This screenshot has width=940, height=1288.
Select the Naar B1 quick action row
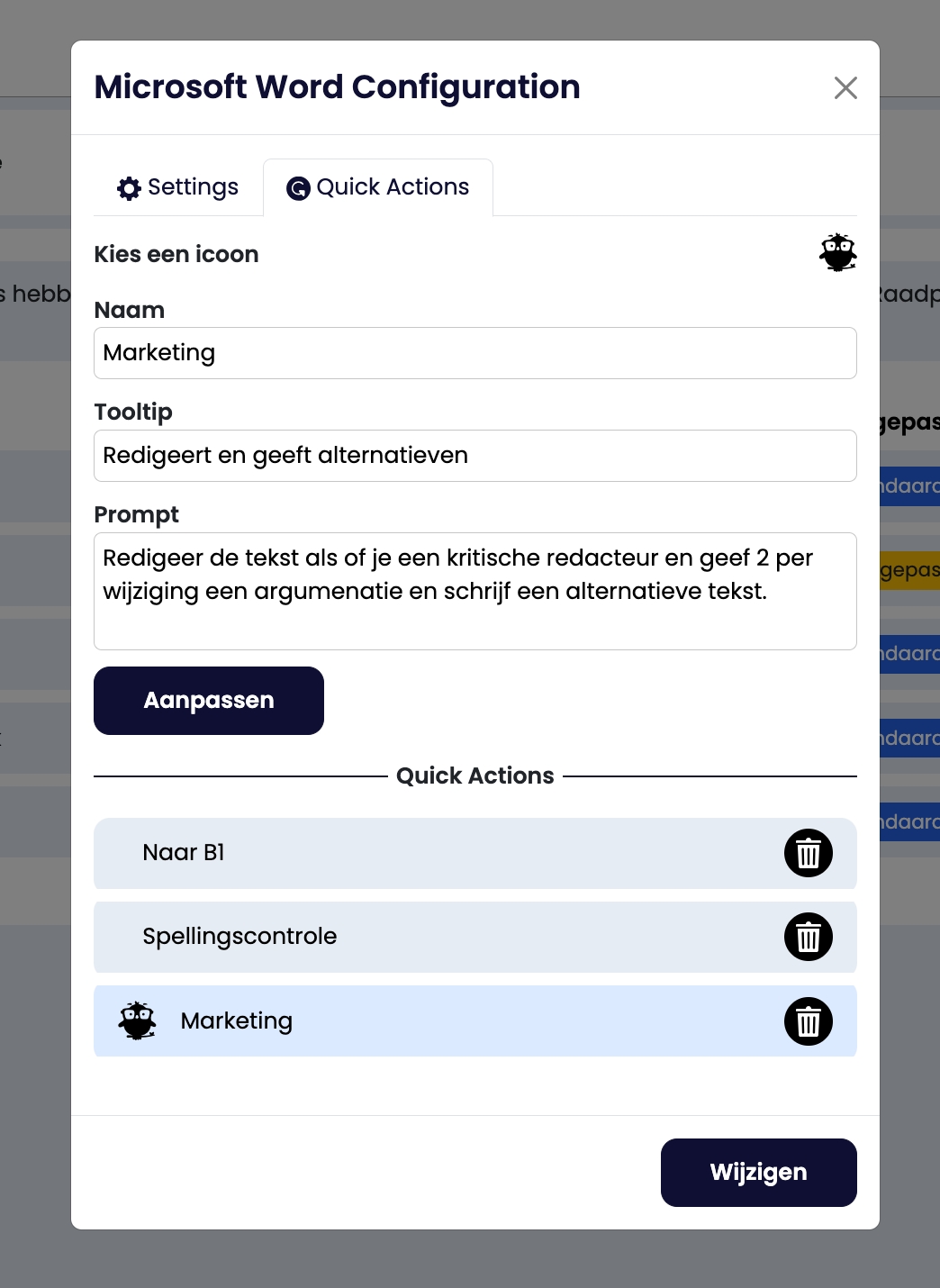click(432, 853)
